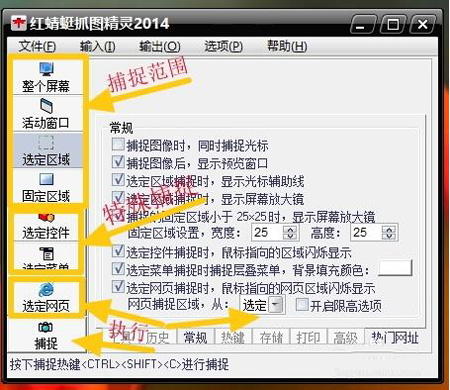Pick the selected region dashed-box icon
Screen dimensions: 450x390
(x=46, y=143)
